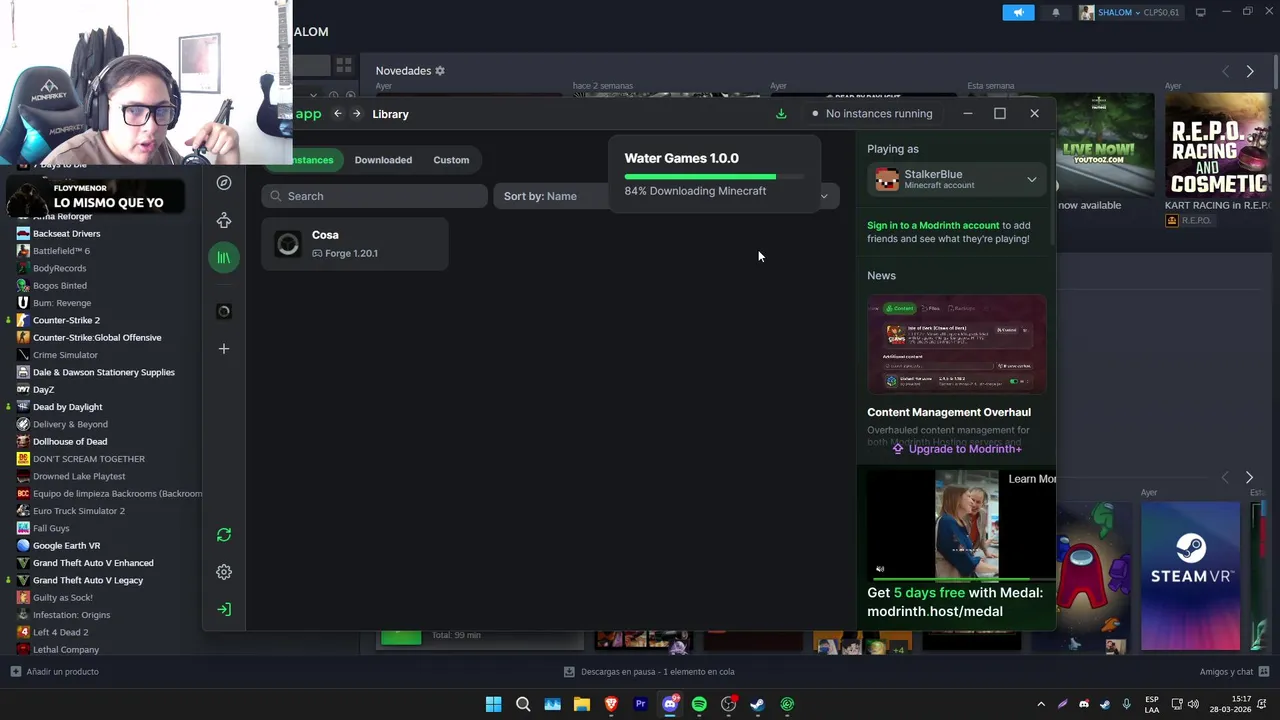Viewport: 1280px width, 720px height.
Task: Click the green downloads icon in title bar
Action: (781, 114)
